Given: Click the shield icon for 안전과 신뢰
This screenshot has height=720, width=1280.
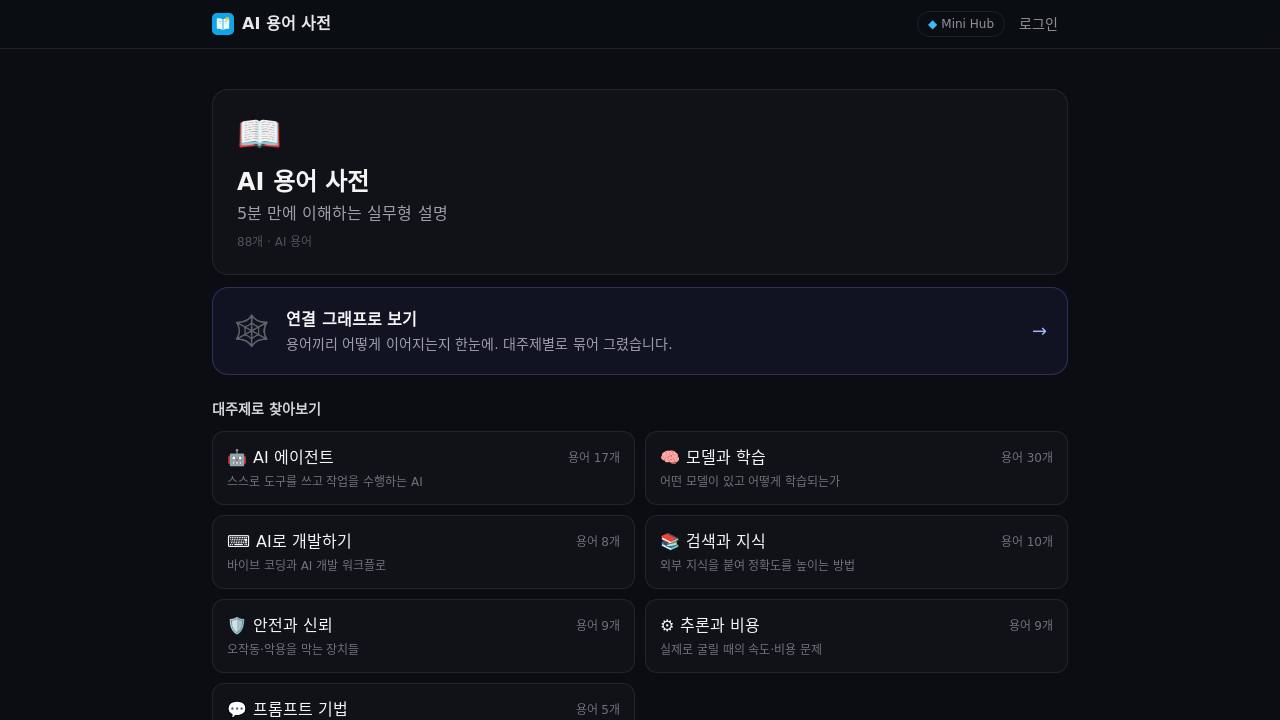Looking at the screenshot, I should pyautogui.click(x=237, y=626).
